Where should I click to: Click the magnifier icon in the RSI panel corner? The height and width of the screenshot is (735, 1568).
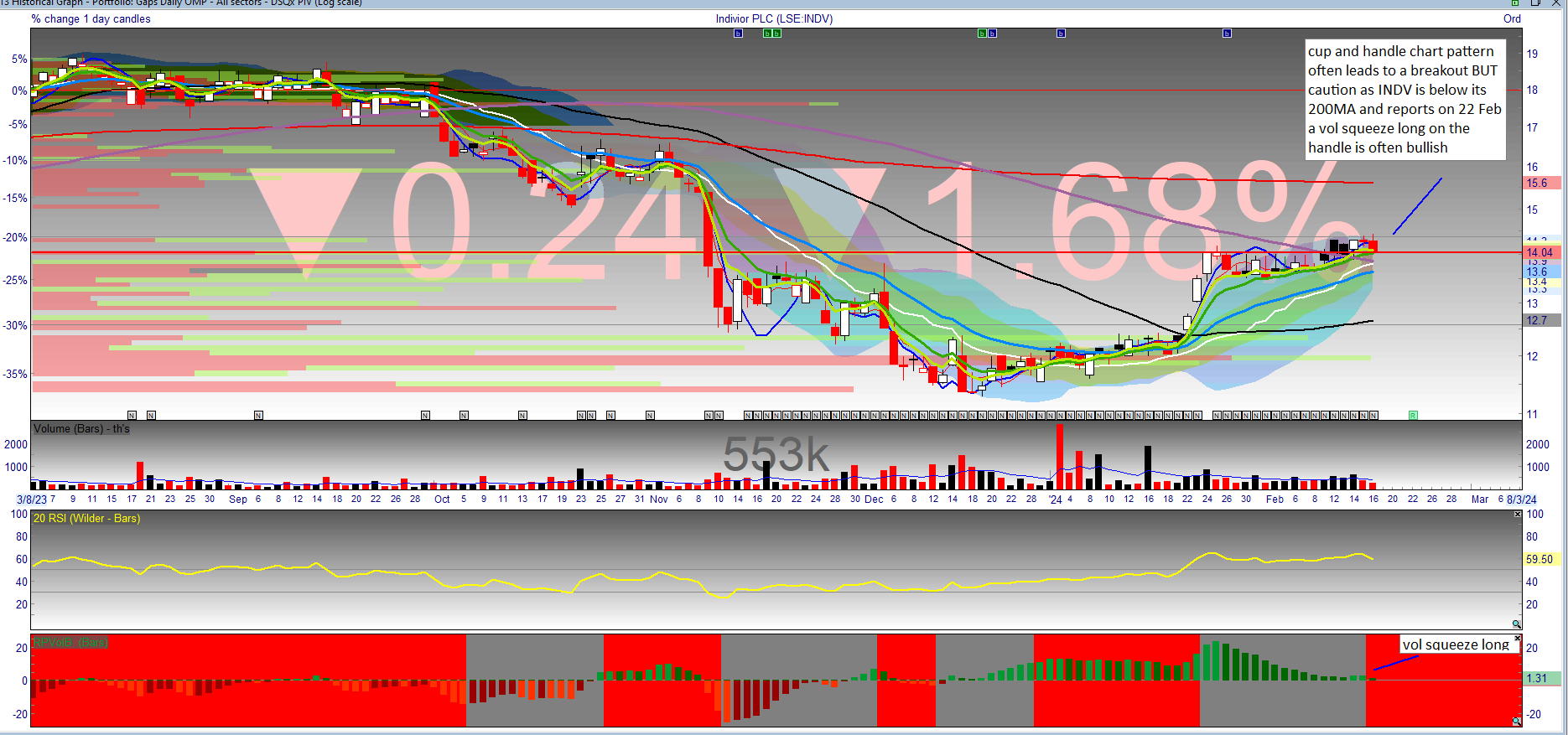pyautogui.click(x=1516, y=624)
